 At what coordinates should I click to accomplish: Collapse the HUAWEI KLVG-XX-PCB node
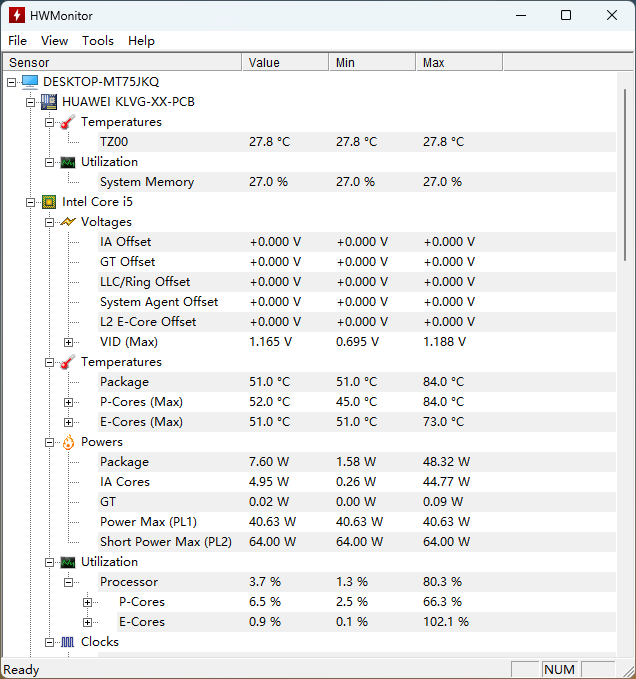tap(30, 102)
